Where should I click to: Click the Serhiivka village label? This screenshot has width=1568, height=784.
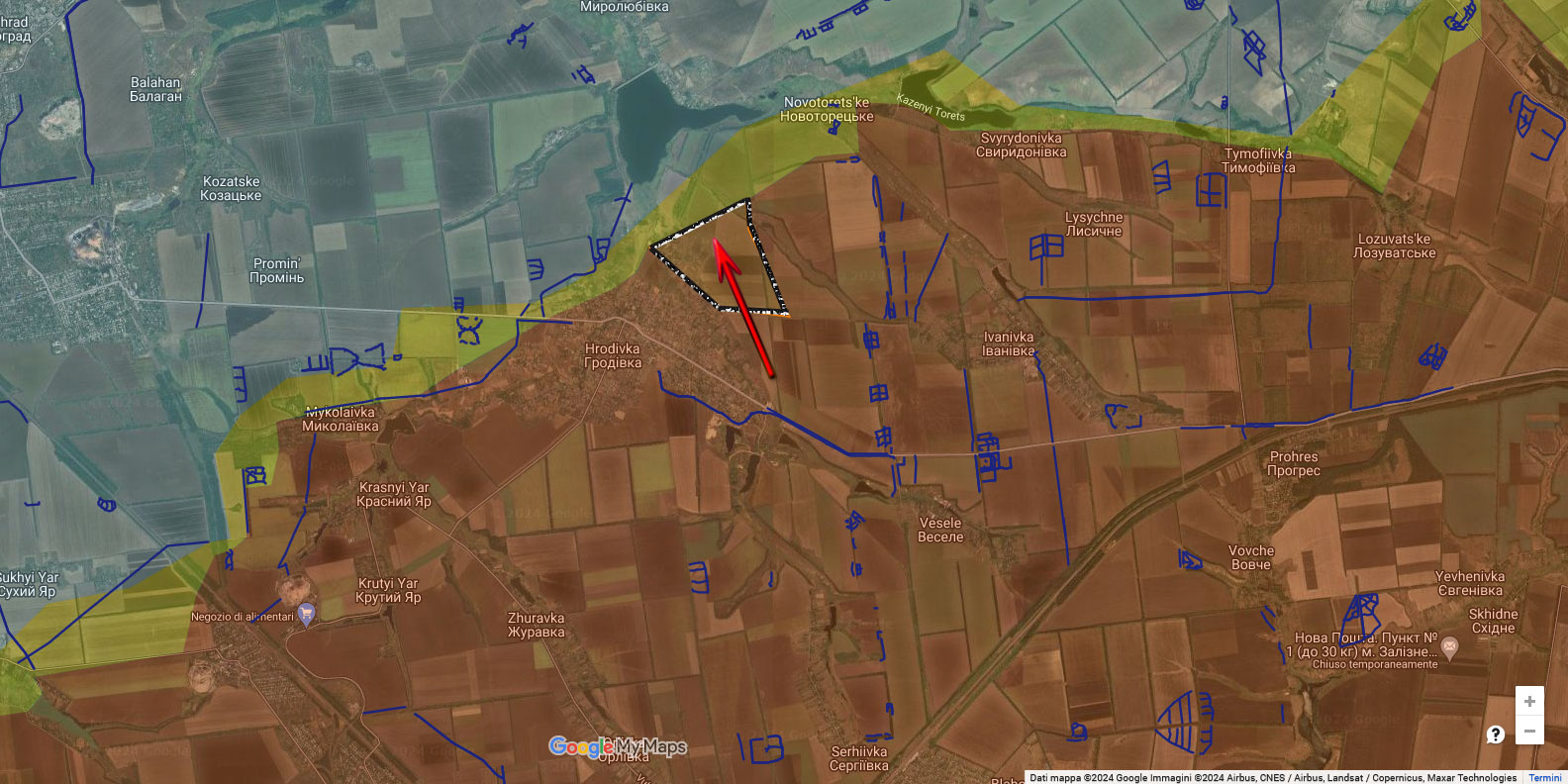859,758
